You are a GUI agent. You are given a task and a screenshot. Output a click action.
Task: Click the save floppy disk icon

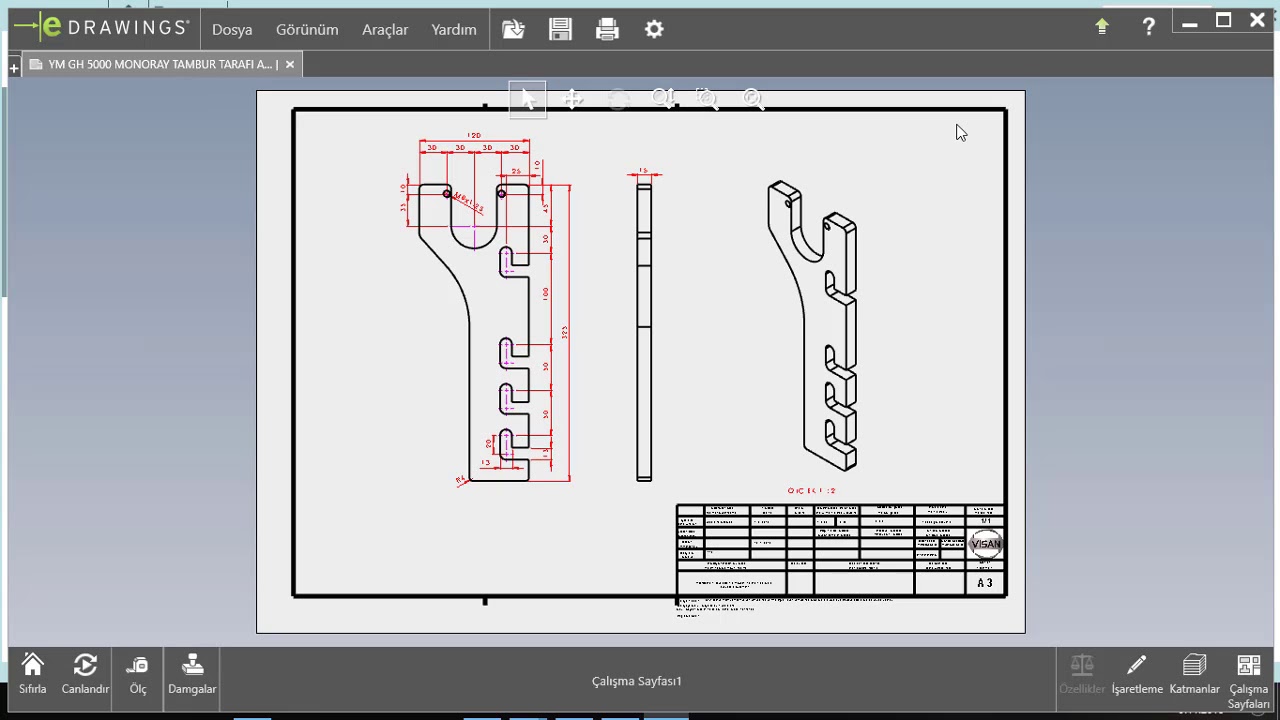[560, 29]
